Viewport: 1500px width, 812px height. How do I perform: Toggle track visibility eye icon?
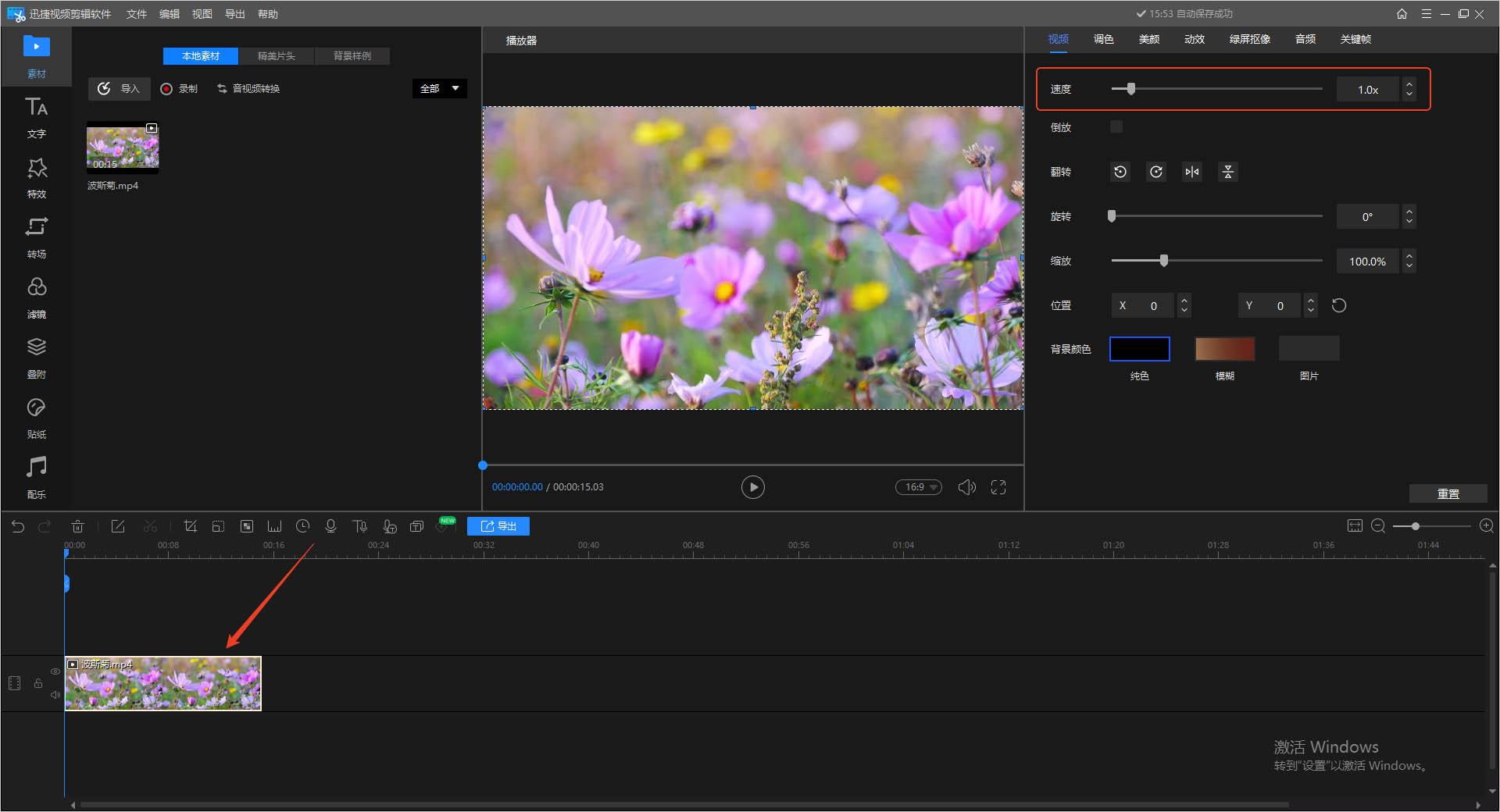tap(55, 671)
